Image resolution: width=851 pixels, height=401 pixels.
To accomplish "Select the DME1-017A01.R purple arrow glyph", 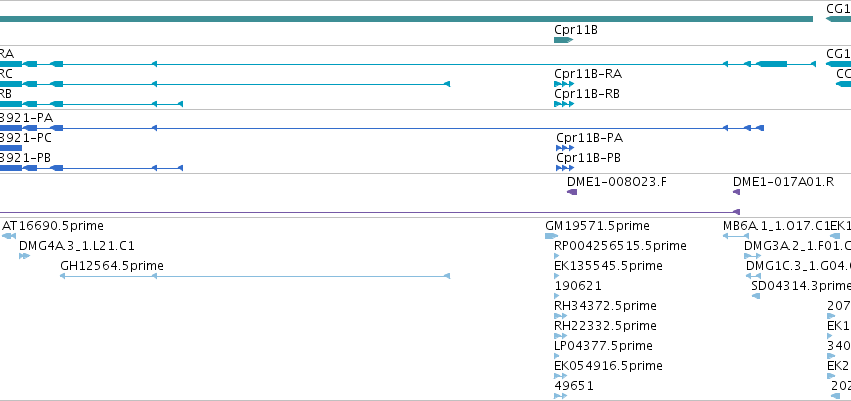I will click(x=736, y=192).
